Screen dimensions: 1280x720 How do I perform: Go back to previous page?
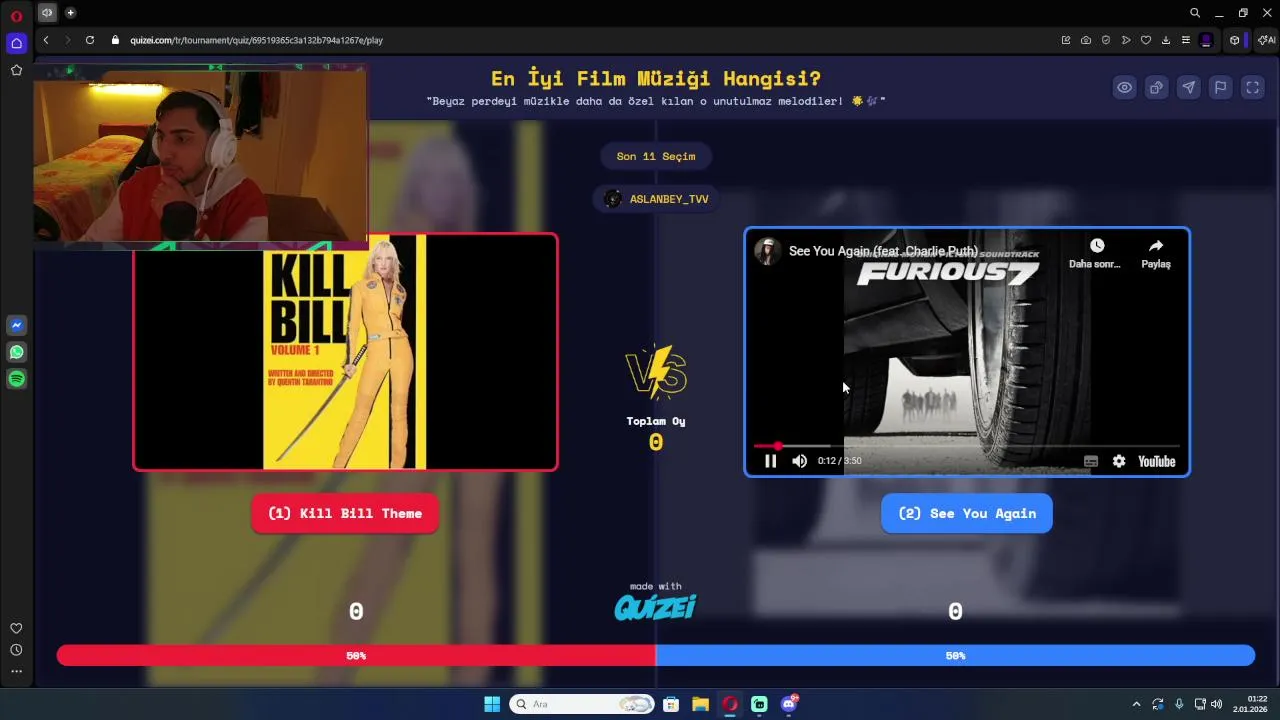click(x=46, y=40)
